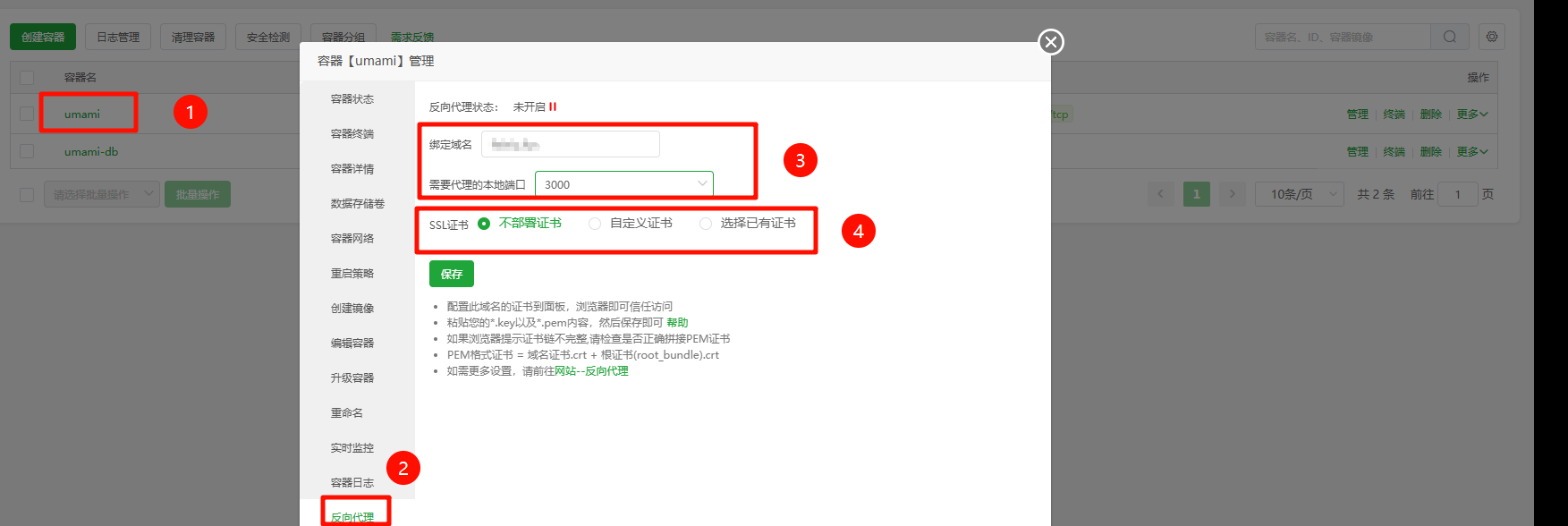The image size is (1568, 526).
Task: Click 创建容器 button
Action: (43, 37)
